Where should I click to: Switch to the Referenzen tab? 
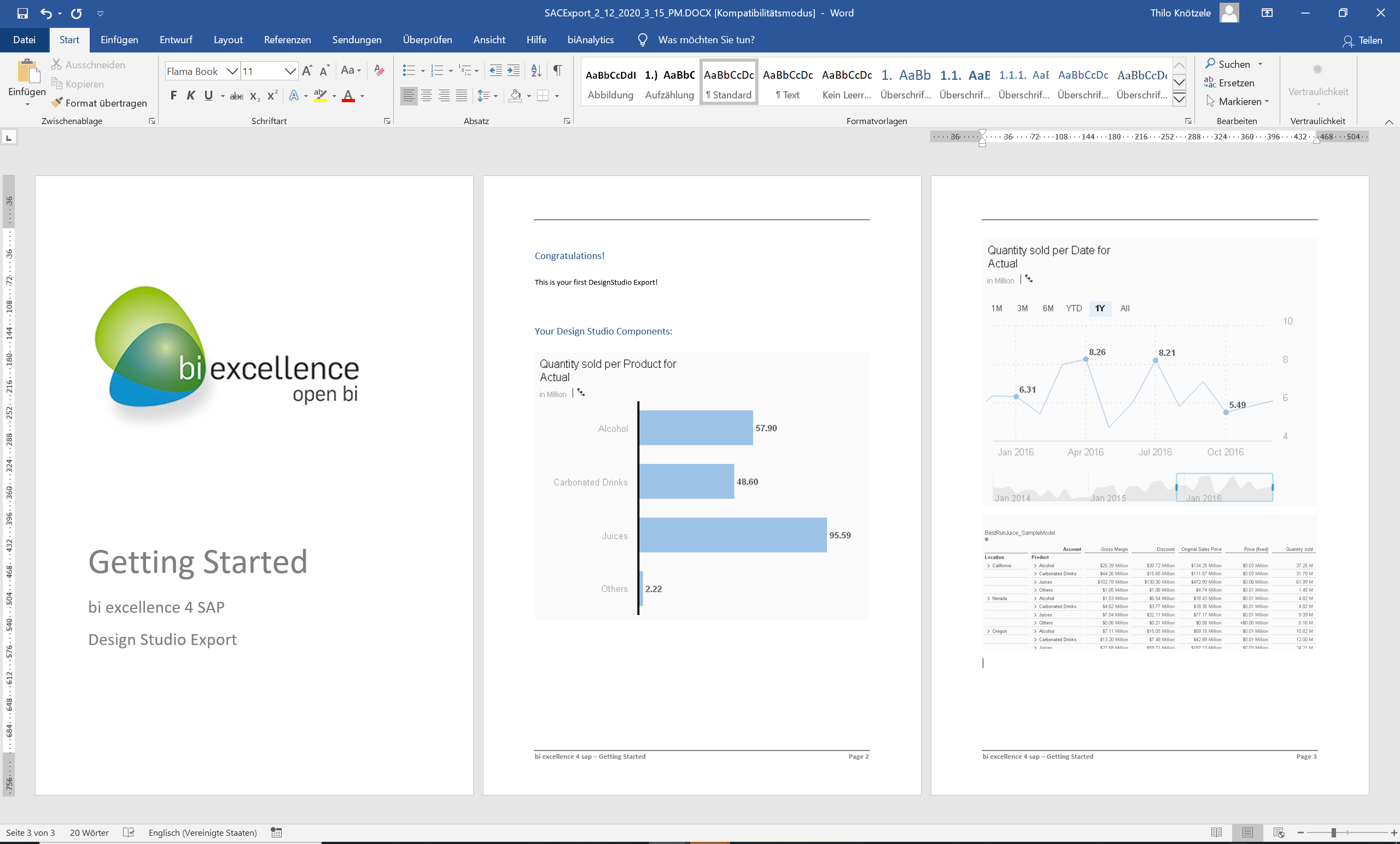point(288,40)
